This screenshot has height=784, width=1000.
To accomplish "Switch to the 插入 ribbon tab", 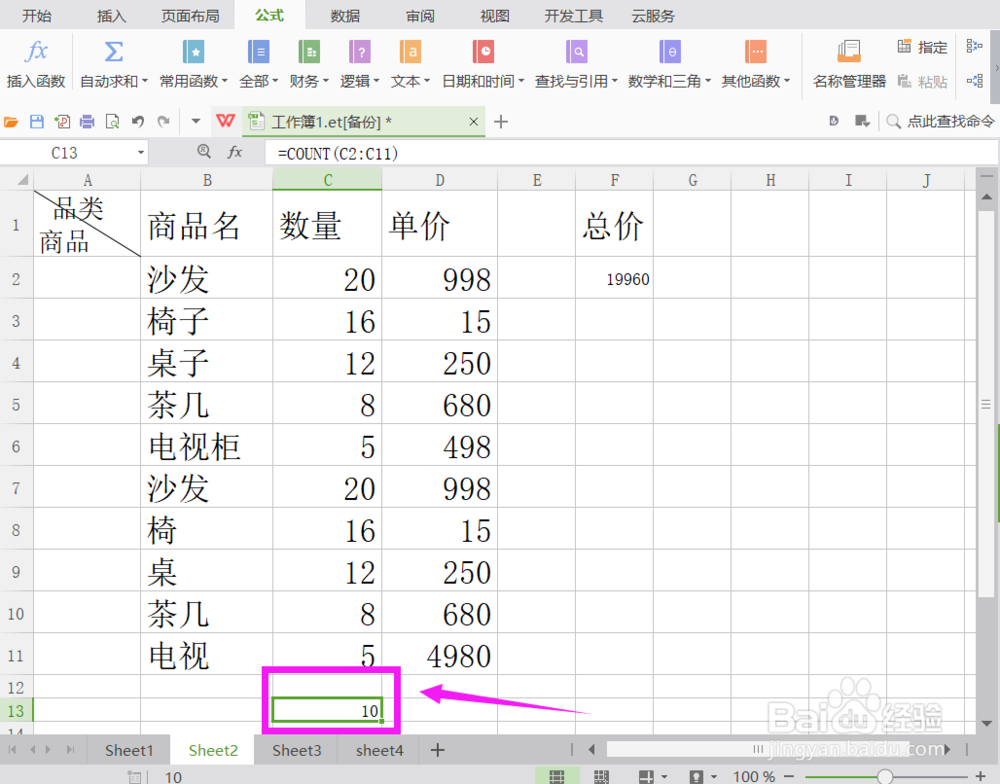I will tap(111, 15).
